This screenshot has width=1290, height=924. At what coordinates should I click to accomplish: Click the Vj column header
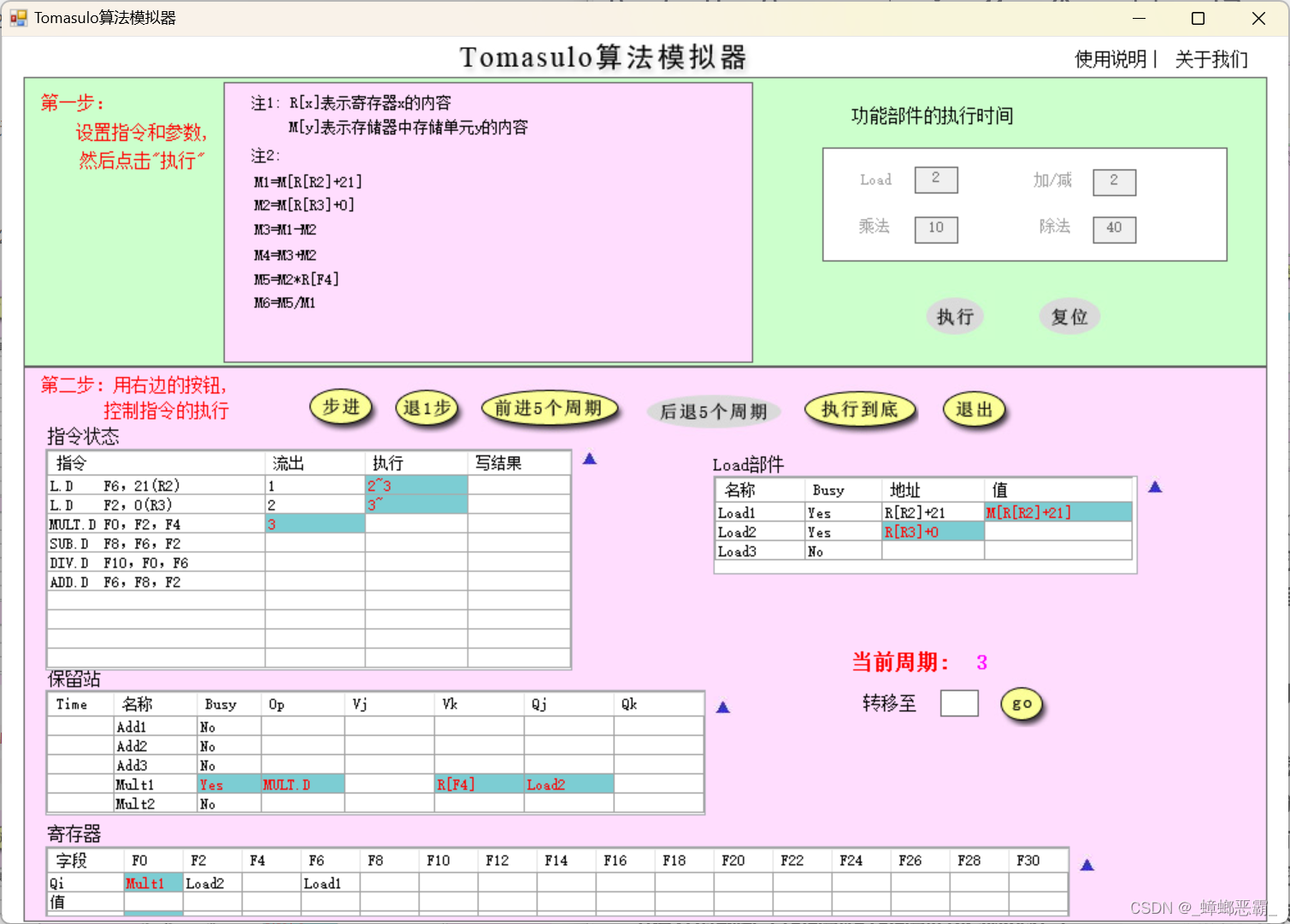pos(390,704)
